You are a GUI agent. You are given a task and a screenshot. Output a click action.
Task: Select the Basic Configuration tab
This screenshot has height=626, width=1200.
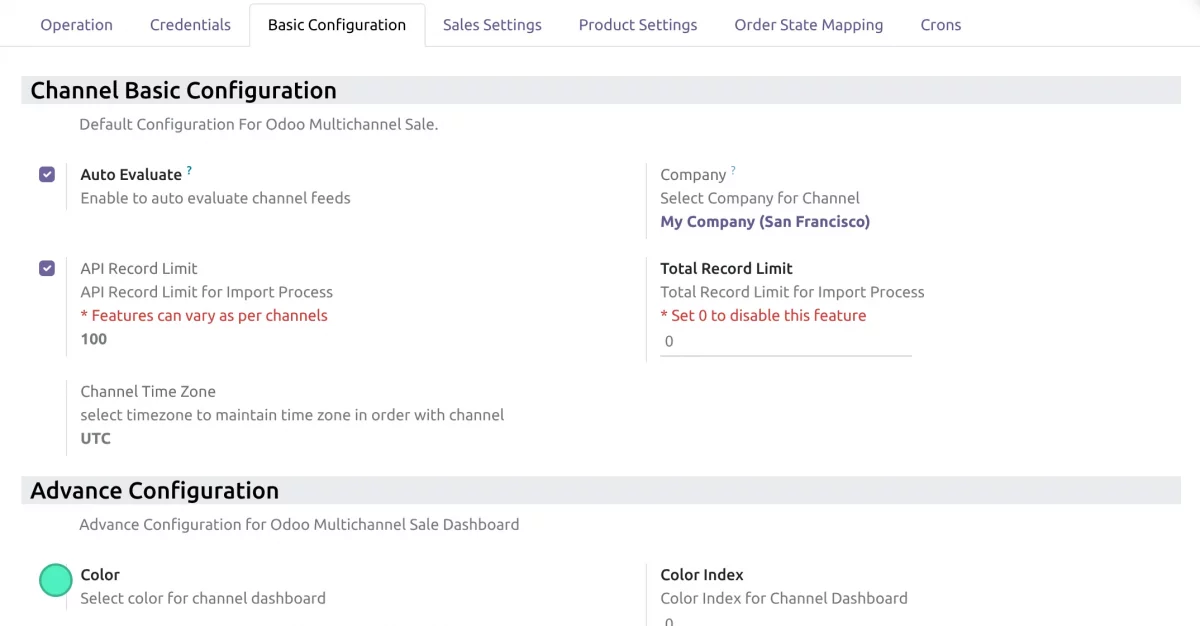point(337,25)
